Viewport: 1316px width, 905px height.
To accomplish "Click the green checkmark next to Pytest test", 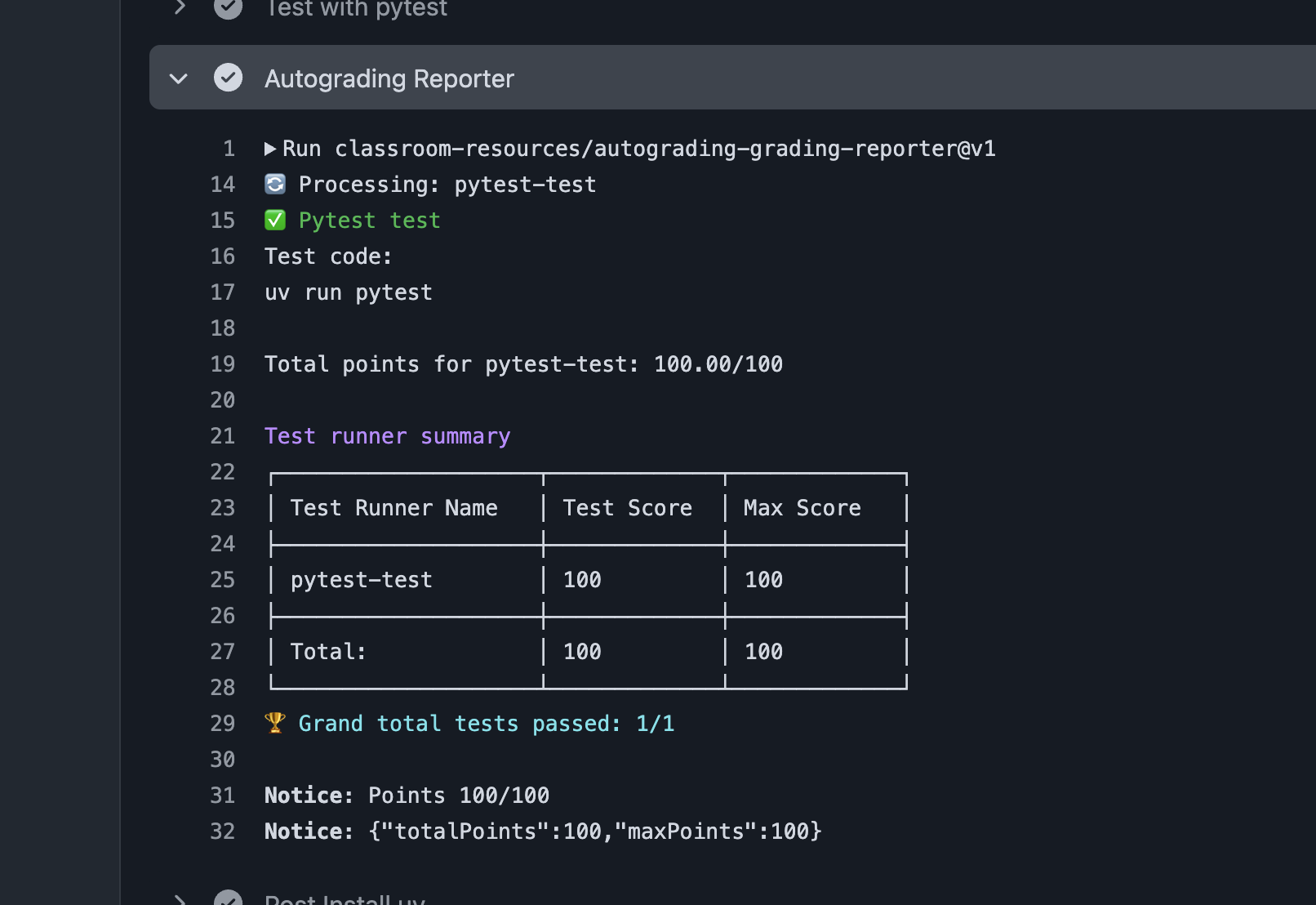I will (x=275, y=221).
